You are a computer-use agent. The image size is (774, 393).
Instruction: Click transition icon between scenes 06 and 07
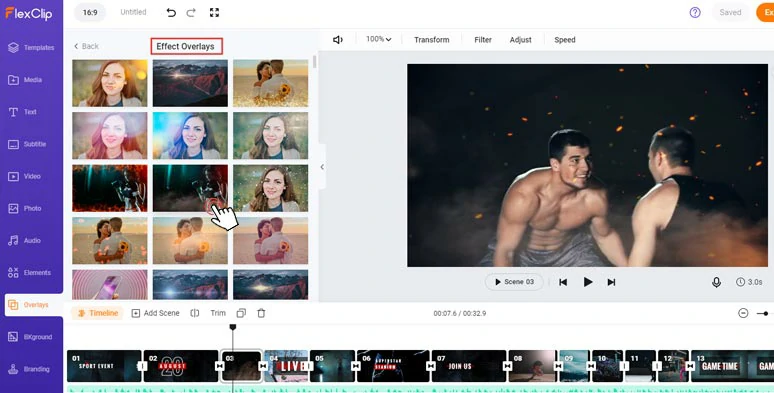pos(430,366)
